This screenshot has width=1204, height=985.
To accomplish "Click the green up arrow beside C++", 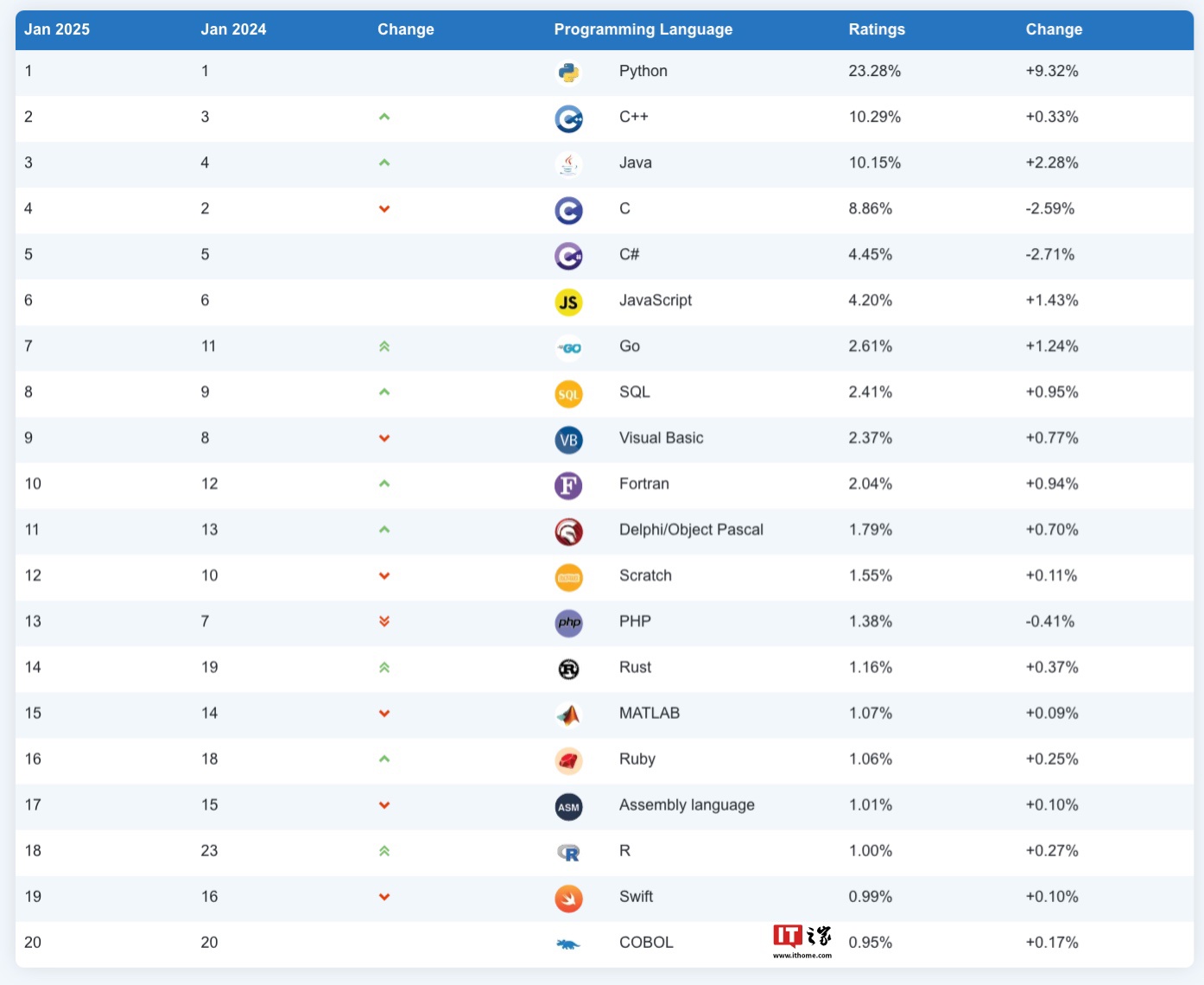I will point(384,117).
